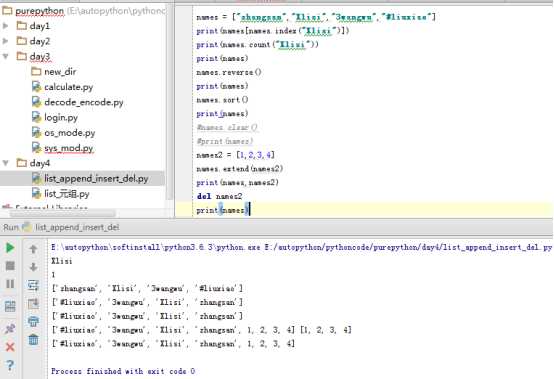This screenshot has height=379, width=554.
Task: Click the names list assignment line
Action: pos(316,17)
